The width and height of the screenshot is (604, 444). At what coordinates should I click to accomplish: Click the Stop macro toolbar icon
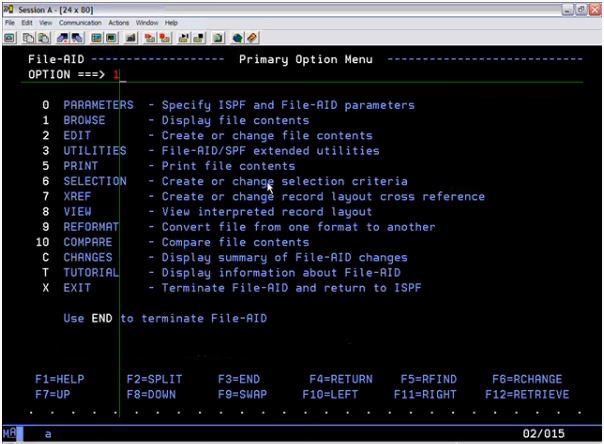tap(165, 38)
